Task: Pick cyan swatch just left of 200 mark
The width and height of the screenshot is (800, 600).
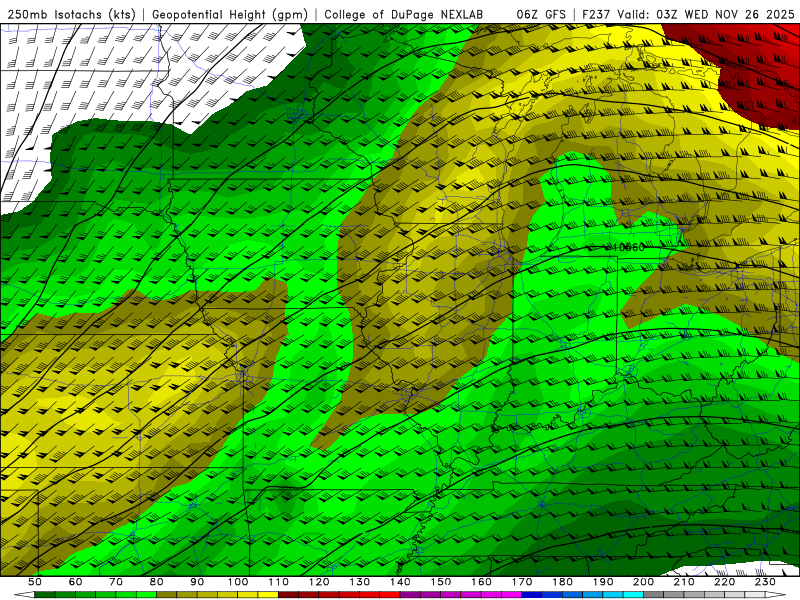Action: point(633,595)
